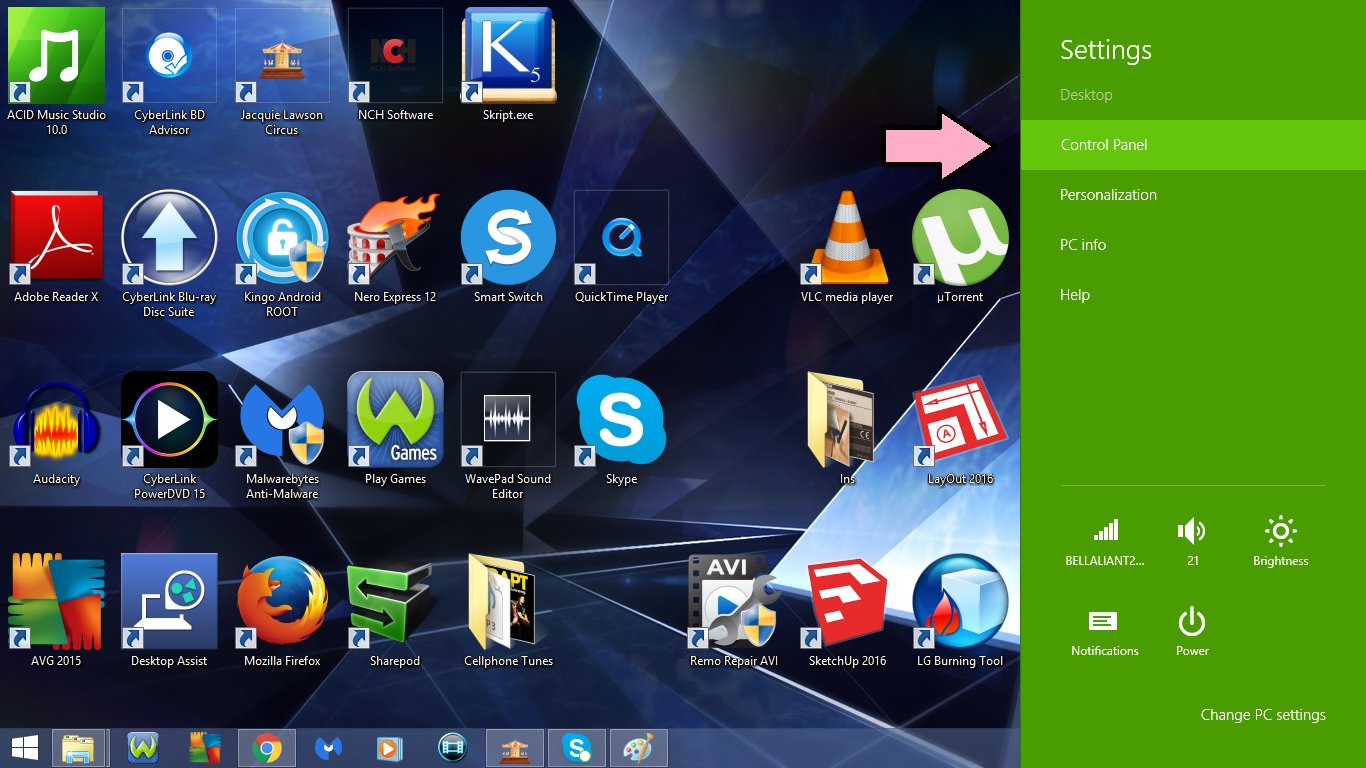Select Mozilla Firefox shortcut

point(282,611)
